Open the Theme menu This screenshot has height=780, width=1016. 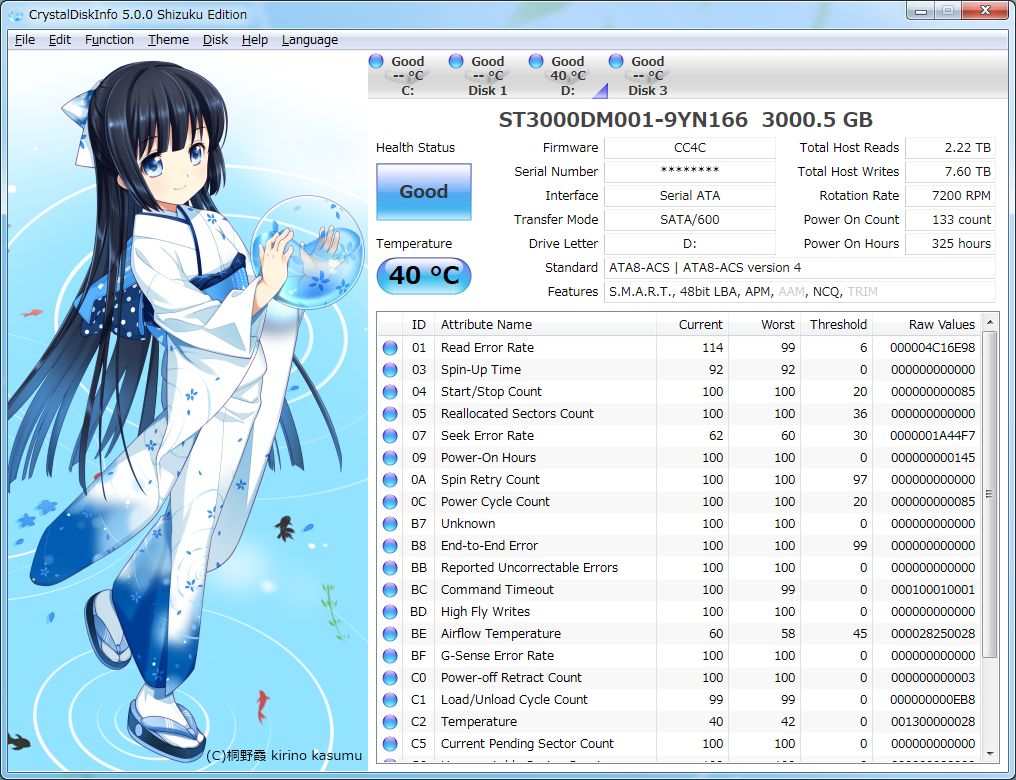click(x=167, y=39)
